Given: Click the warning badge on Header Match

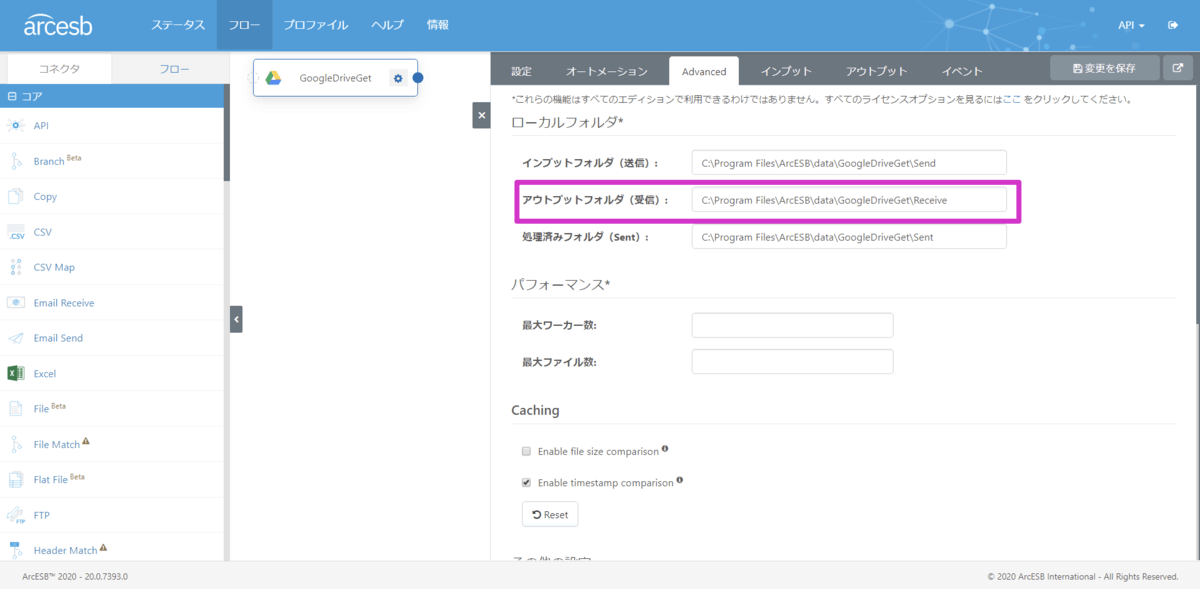Looking at the screenshot, I should (x=103, y=547).
